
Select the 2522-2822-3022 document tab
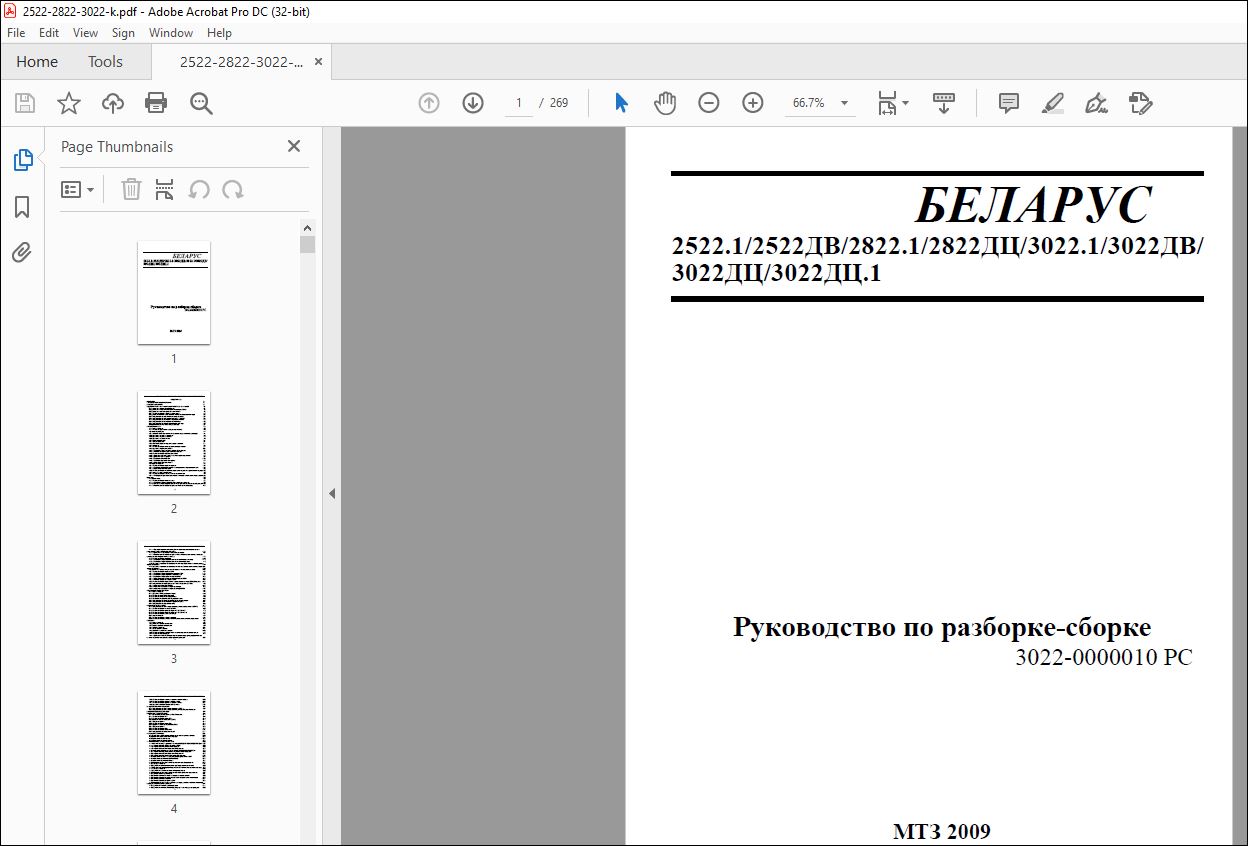click(241, 62)
